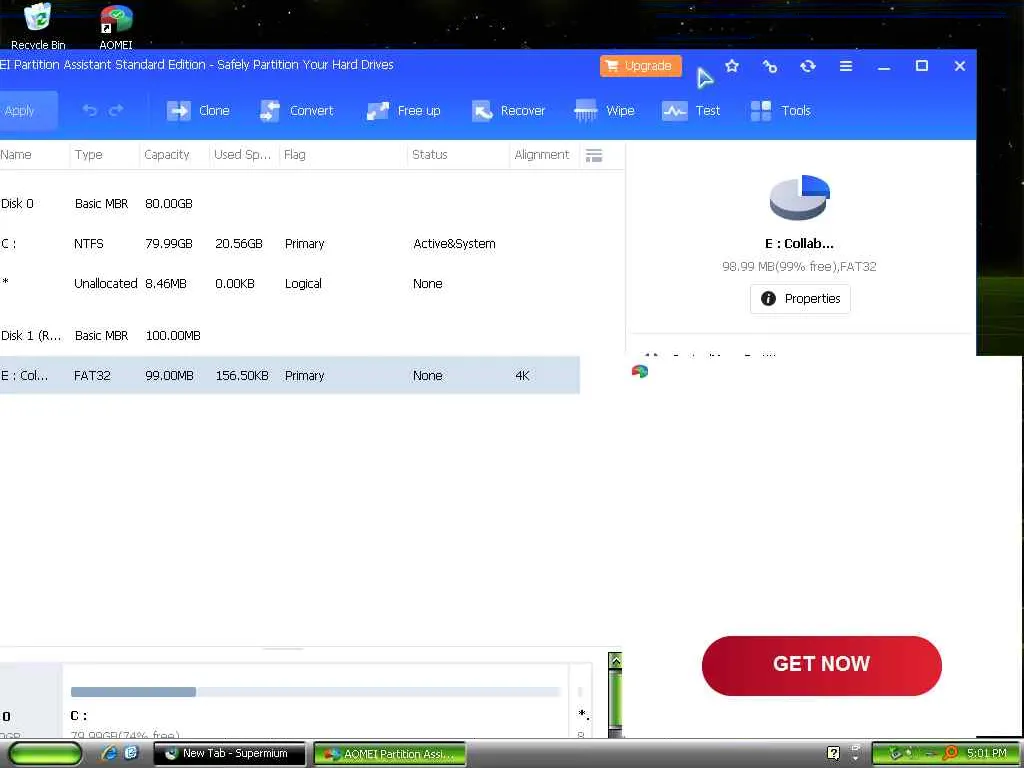Open the AOMEI desktop shortcut icon
The height and width of the screenshot is (768, 1024).
click(116, 26)
